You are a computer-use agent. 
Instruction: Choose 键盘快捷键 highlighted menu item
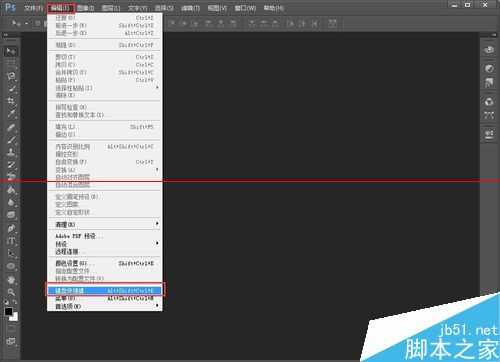pos(105,290)
